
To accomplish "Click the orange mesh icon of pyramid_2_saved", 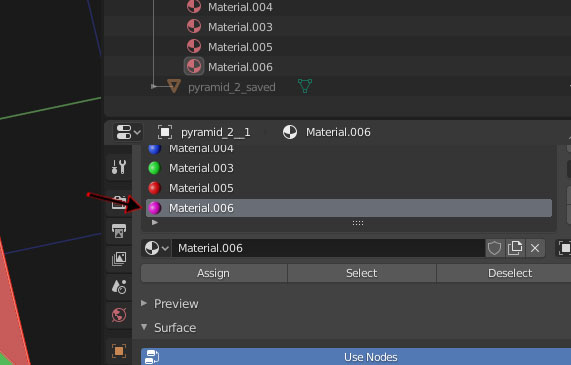I will pyautogui.click(x=173, y=86).
